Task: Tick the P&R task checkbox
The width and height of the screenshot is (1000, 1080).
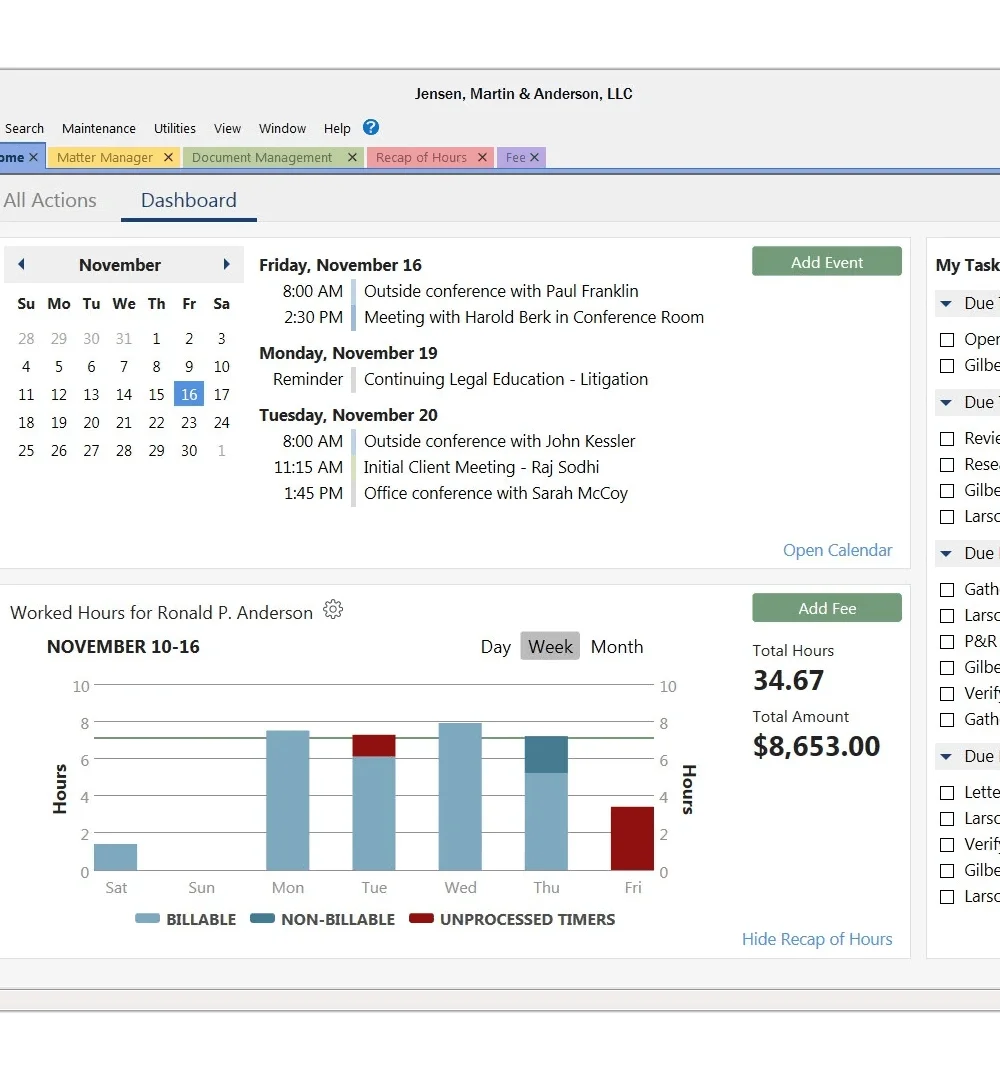Action: click(x=947, y=642)
